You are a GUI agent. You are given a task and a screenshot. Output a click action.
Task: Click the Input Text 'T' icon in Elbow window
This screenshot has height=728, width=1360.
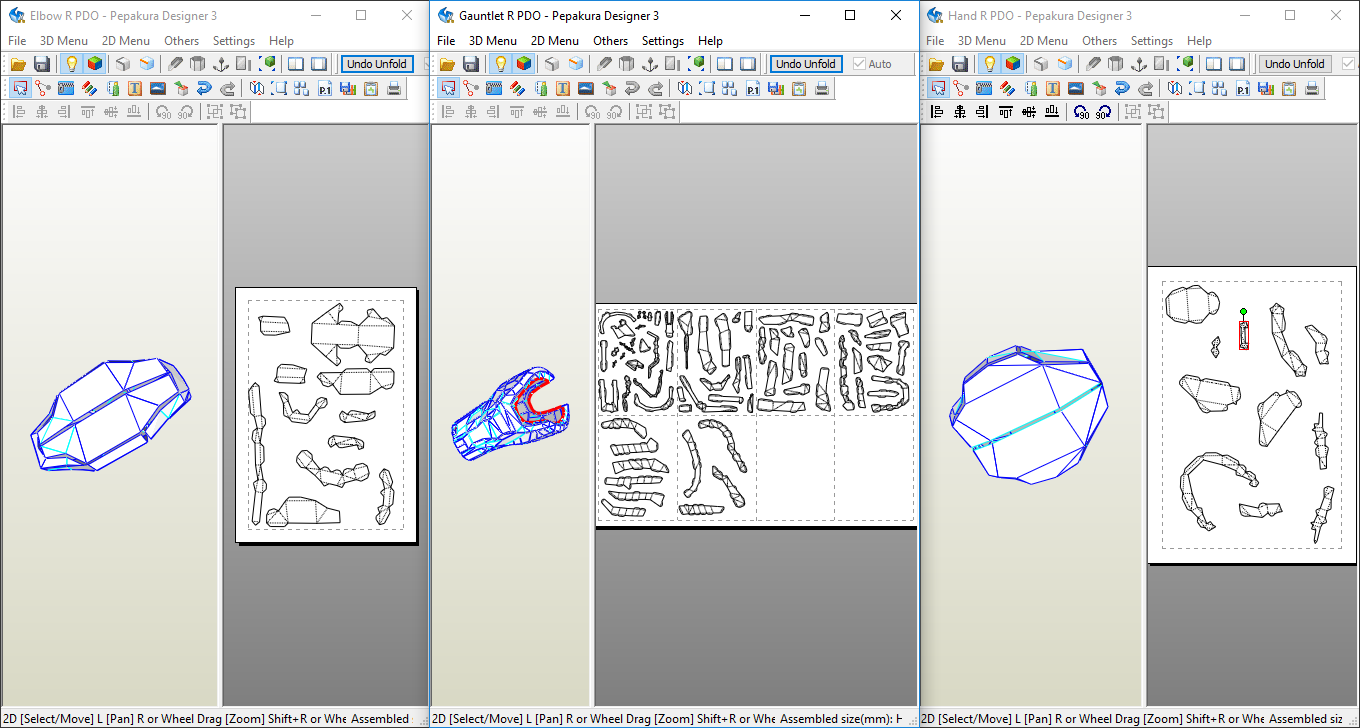click(x=135, y=88)
